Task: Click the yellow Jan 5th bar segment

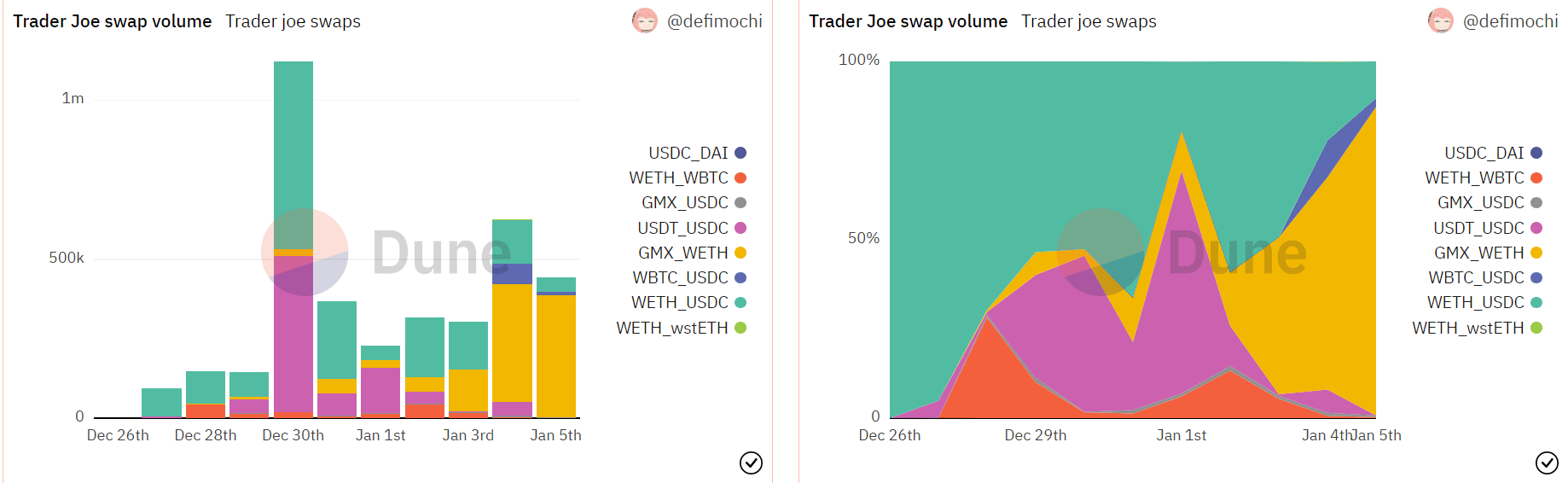Action: pos(556,356)
